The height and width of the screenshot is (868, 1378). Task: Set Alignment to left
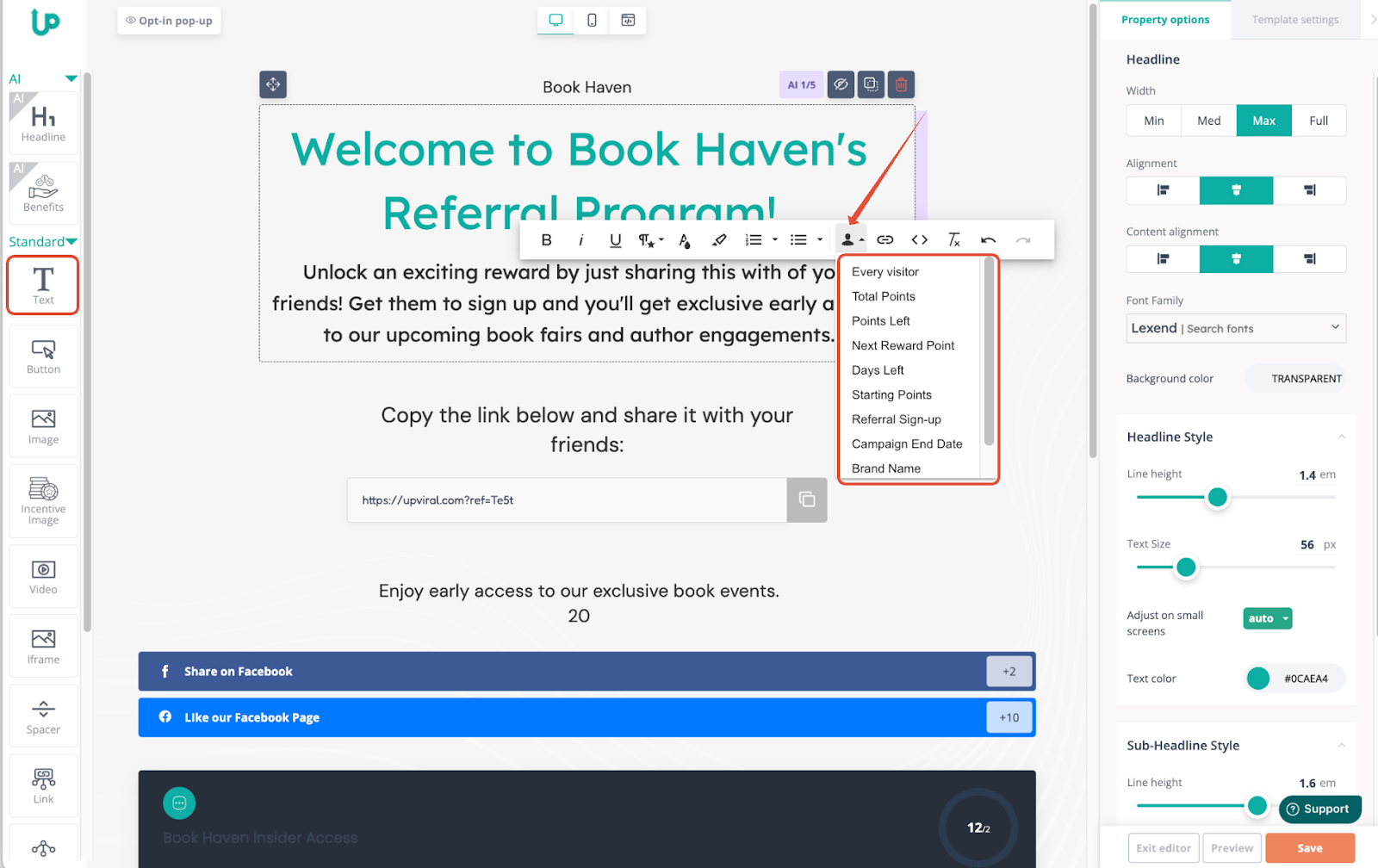pos(1163,190)
